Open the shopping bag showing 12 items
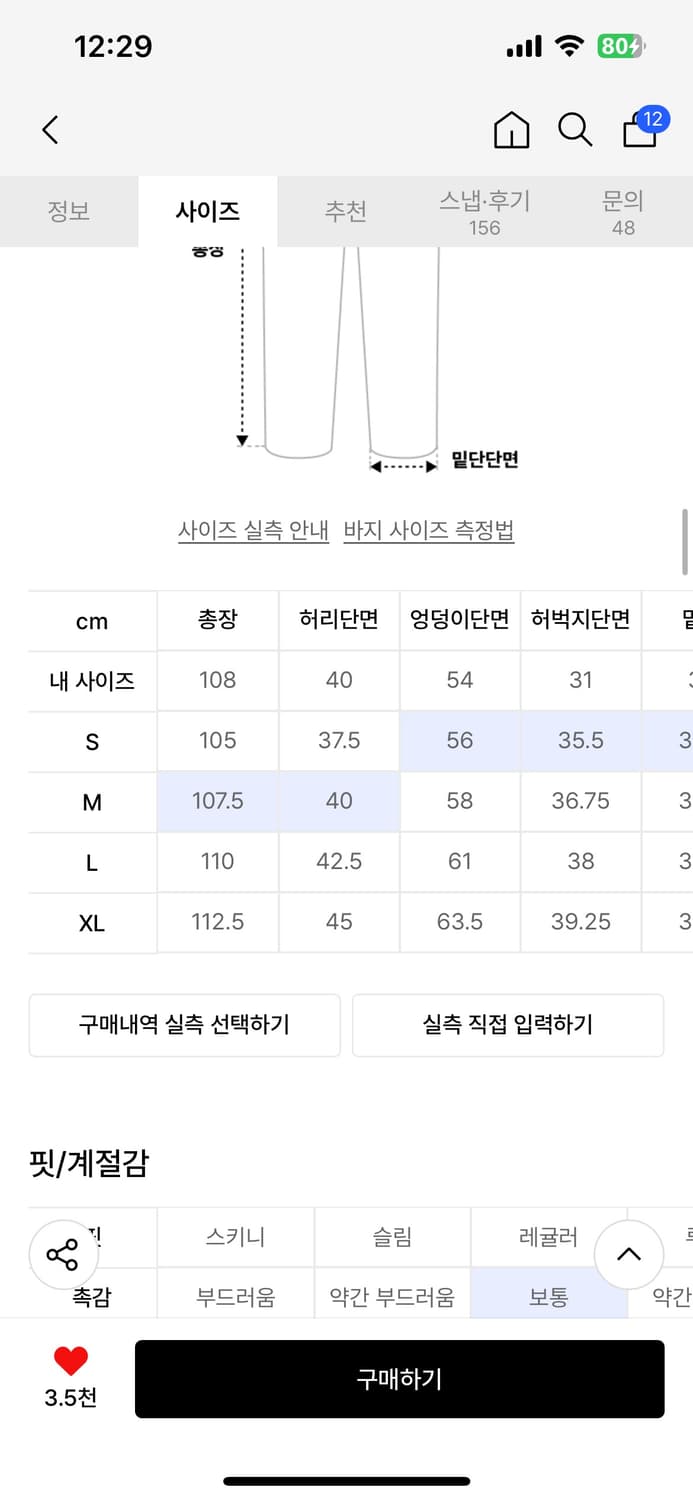693x1500 pixels. (x=639, y=132)
